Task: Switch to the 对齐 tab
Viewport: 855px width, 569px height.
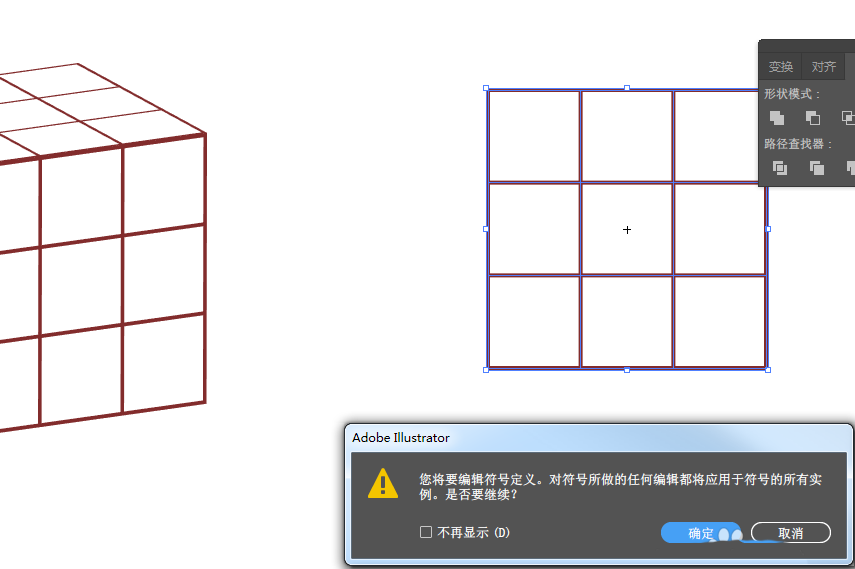Action: pyautogui.click(x=823, y=67)
